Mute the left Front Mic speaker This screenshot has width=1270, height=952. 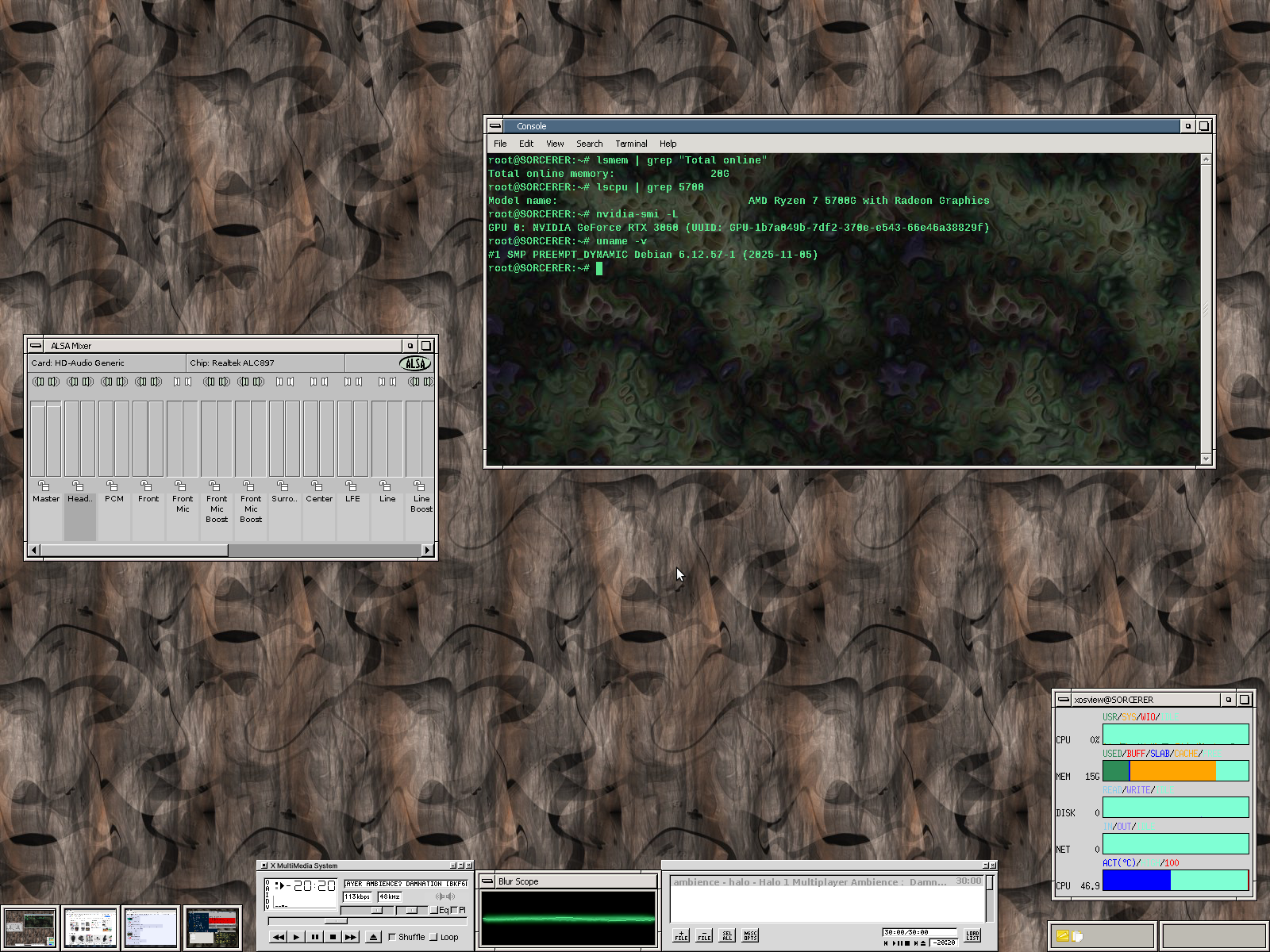[177, 382]
